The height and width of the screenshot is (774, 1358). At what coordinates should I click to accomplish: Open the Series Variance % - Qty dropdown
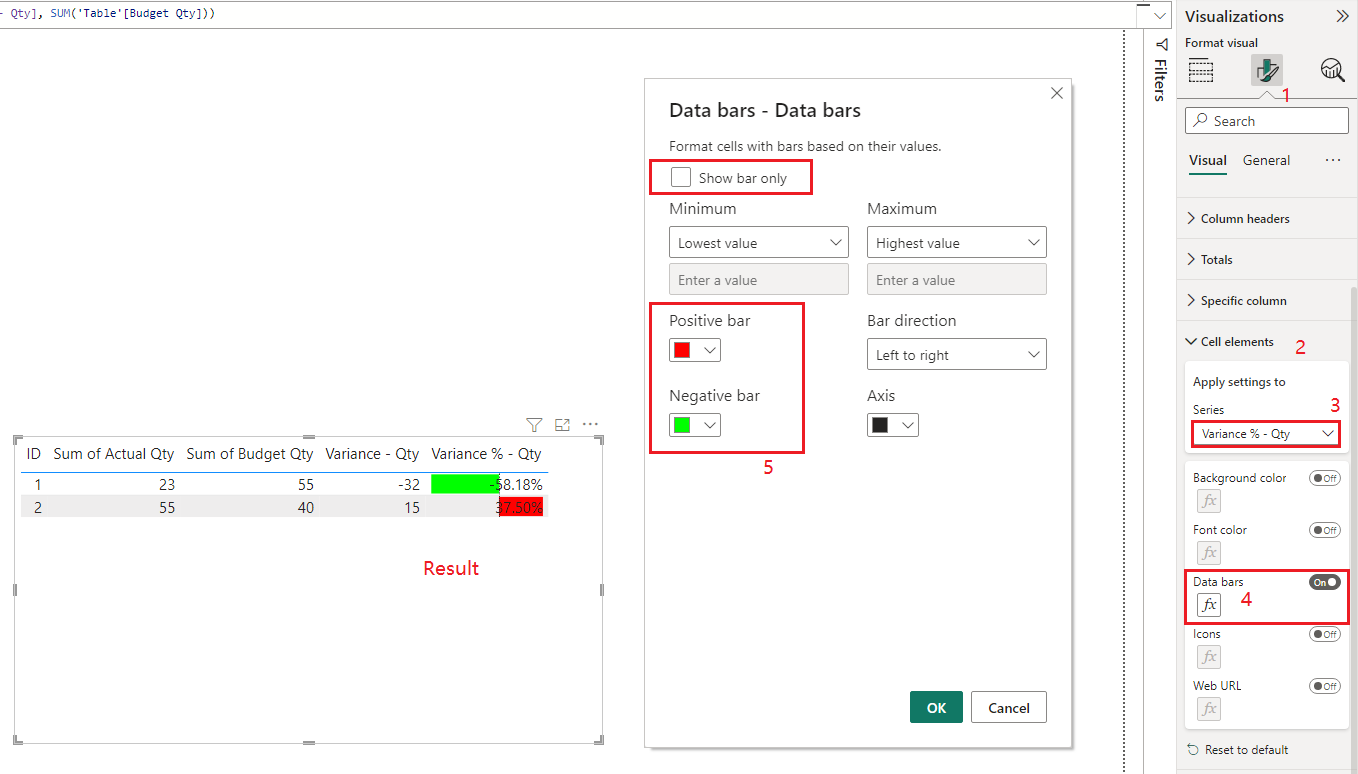[x=1266, y=434]
